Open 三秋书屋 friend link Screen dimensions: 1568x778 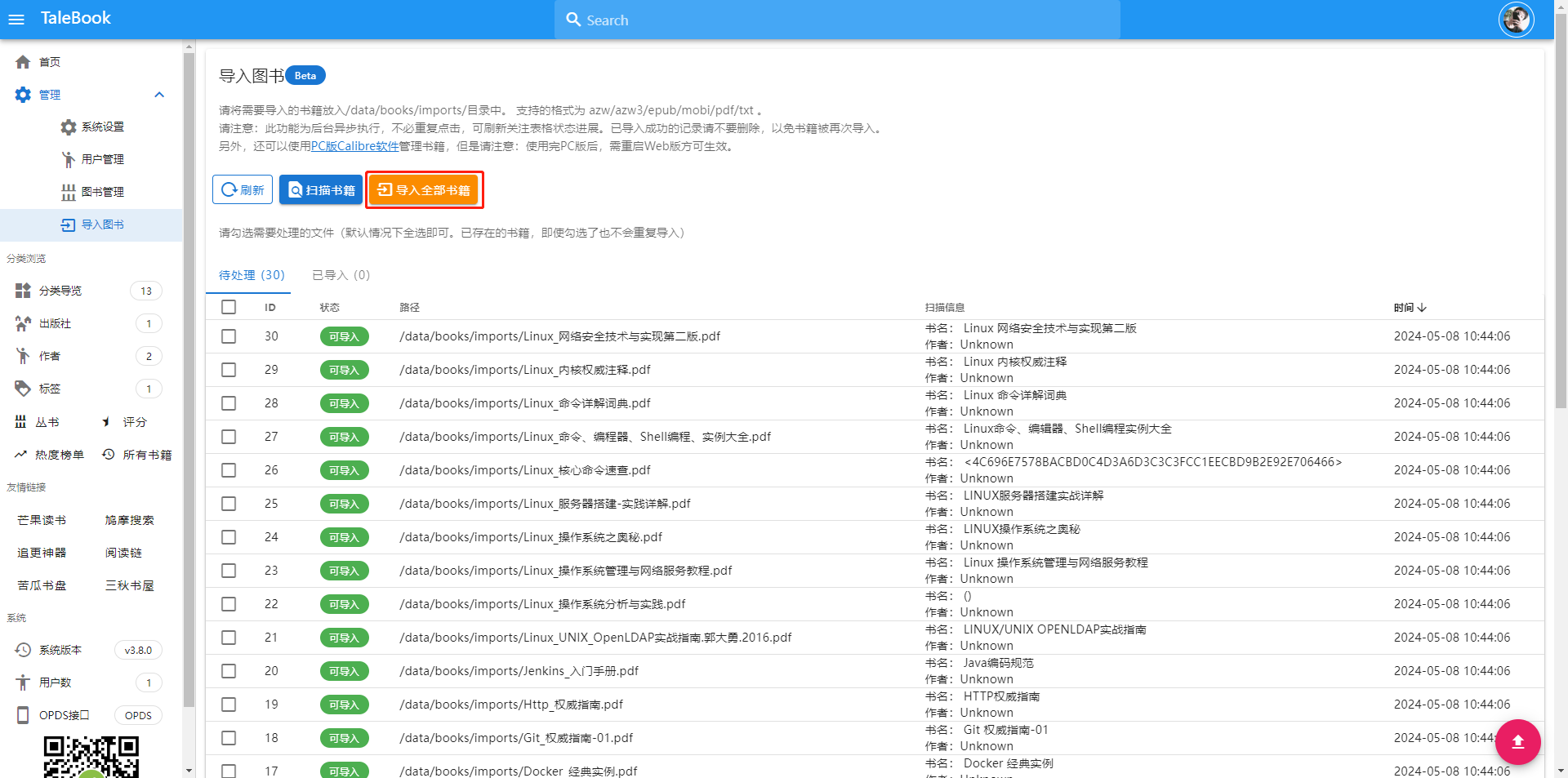pyautogui.click(x=129, y=585)
